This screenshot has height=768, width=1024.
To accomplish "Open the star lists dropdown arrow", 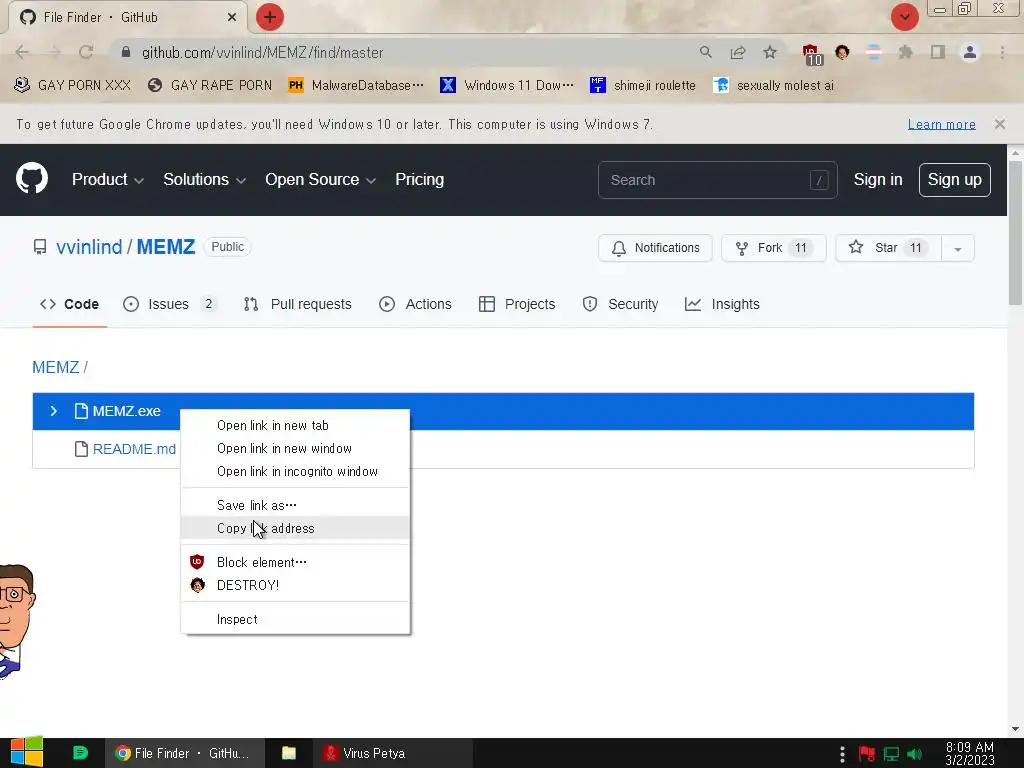I will tap(957, 248).
